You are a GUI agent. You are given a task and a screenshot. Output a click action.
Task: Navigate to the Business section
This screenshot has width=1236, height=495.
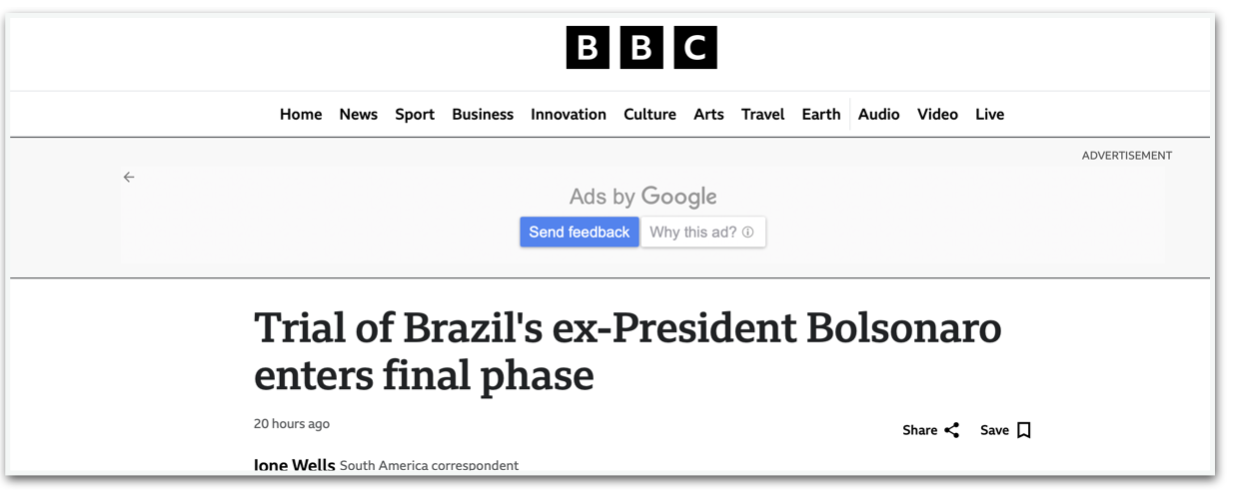click(x=482, y=114)
